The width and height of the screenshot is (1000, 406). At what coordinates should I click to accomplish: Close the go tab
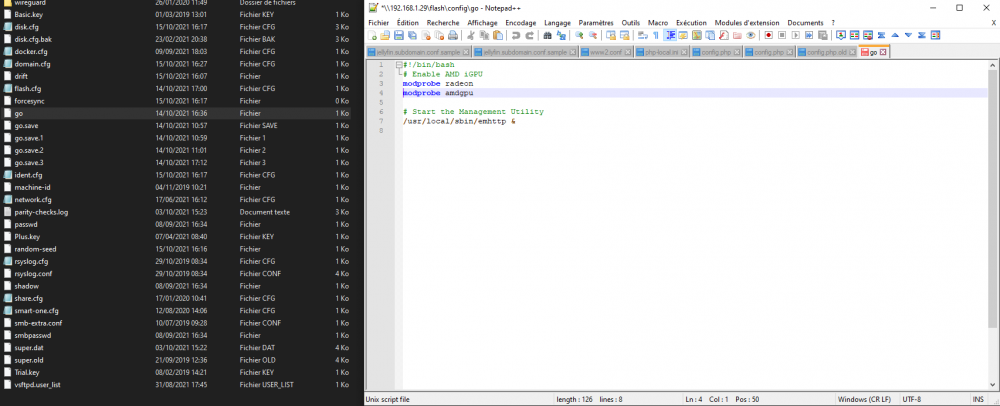point(883,52)
